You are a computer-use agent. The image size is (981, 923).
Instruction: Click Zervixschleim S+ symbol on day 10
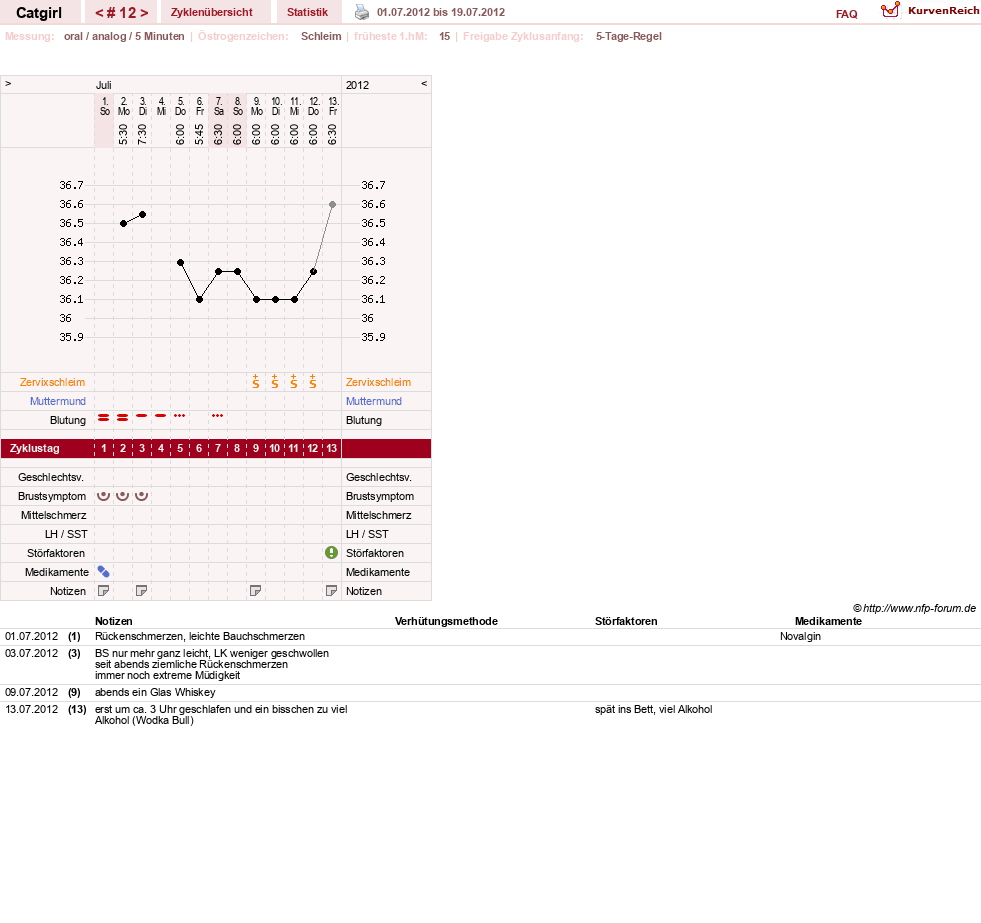tap(275, 382)
